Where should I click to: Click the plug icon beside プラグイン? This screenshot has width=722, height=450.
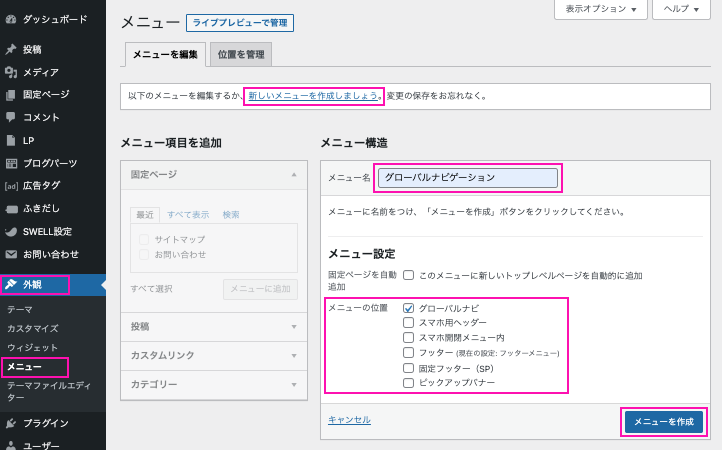coord(11,423)
